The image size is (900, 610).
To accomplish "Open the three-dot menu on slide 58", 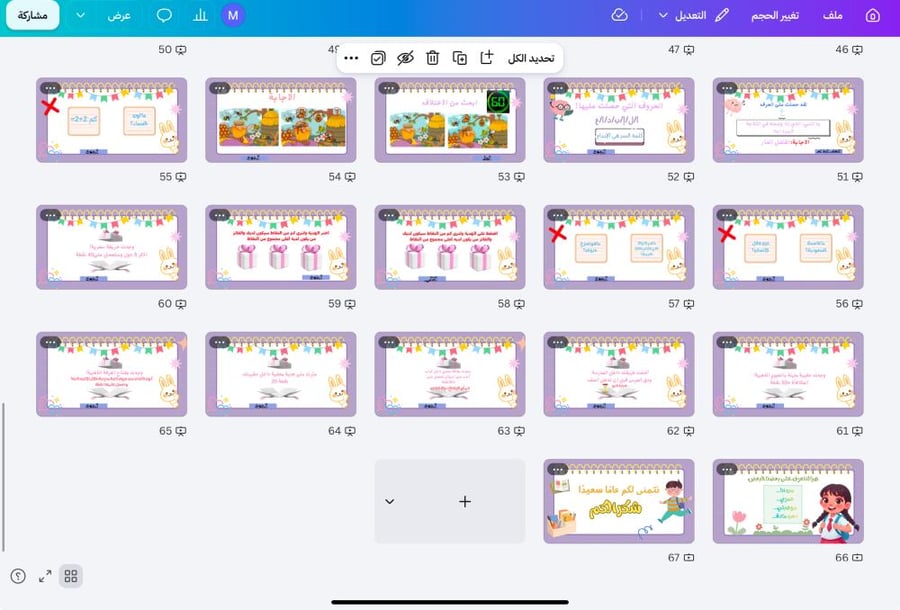I will click(x=389, y=215).
